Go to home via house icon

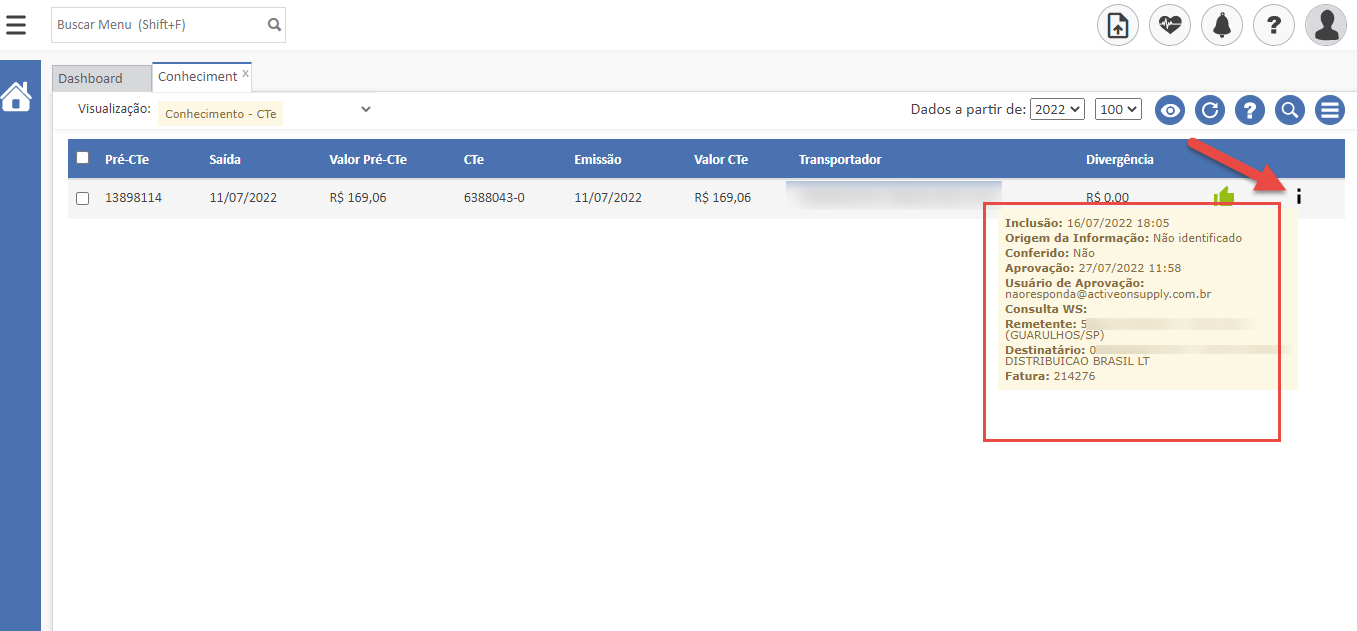click(x=16, y=97)
